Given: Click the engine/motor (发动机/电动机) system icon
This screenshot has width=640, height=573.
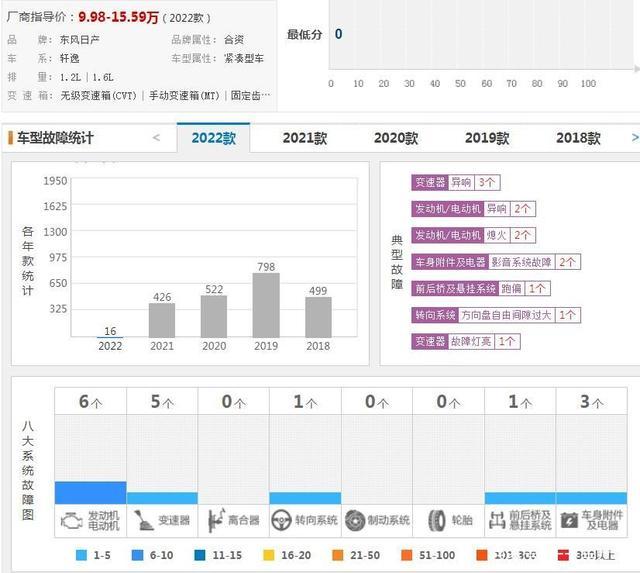Looking at the screenshot, I should 73,520.
